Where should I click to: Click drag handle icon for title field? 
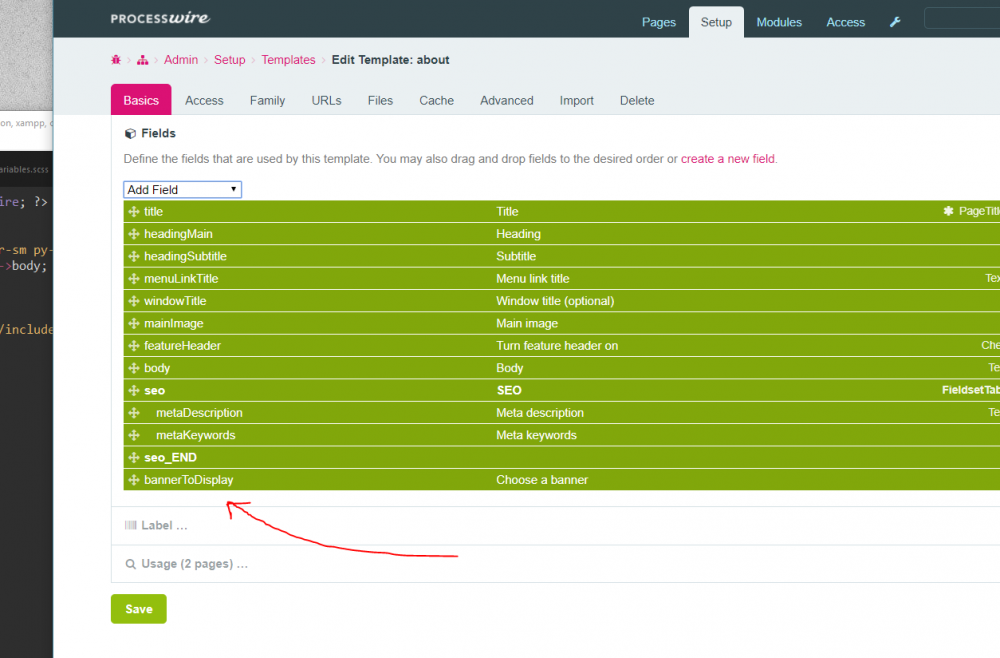point(134,212)
